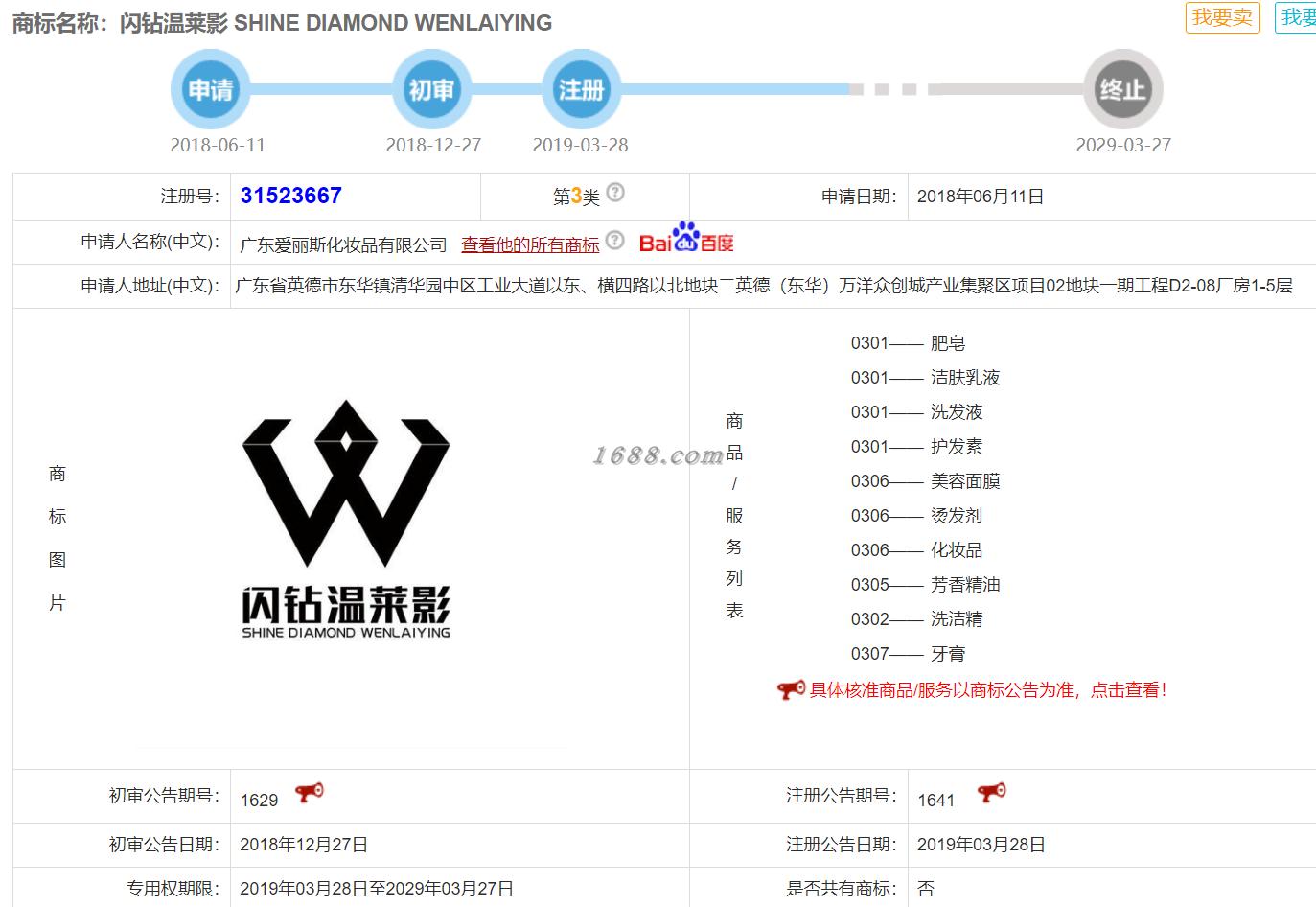Click help icon after 查看他的所有商标
This screenshot has height=907, width=1316.
(615, 240)
